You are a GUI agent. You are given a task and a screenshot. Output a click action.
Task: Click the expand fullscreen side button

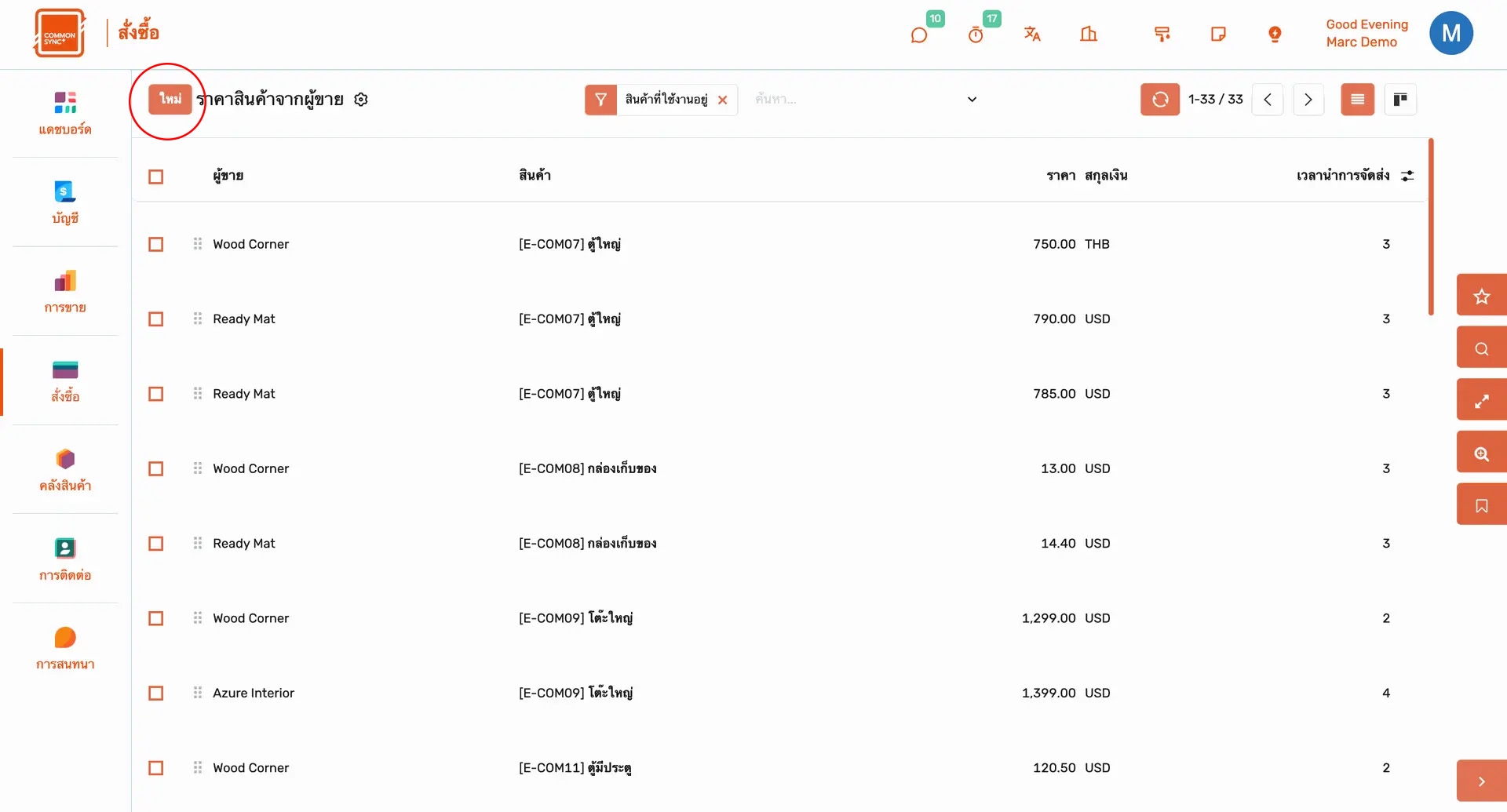(1481, 401)
